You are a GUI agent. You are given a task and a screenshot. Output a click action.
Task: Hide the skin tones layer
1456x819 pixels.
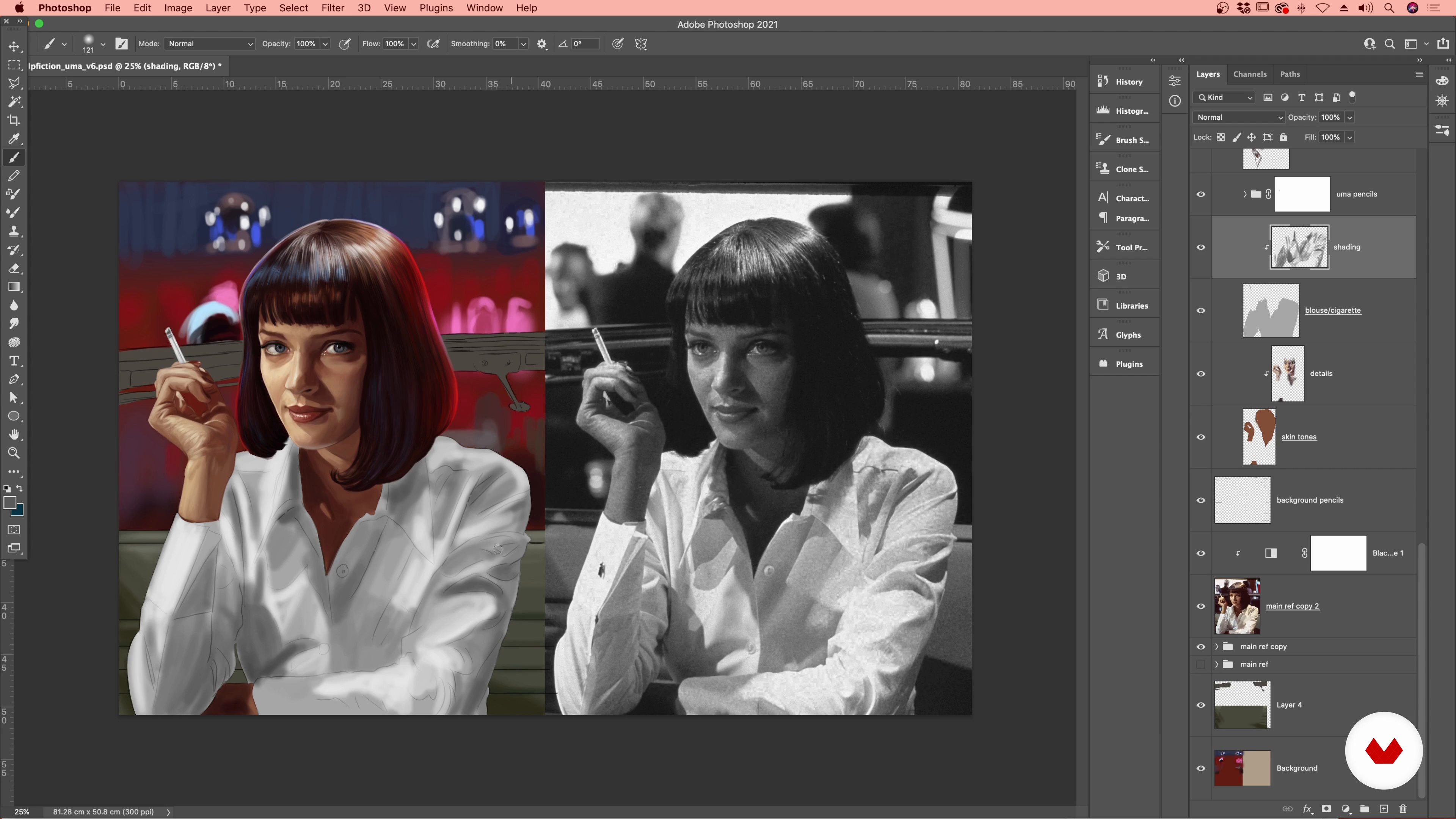point(1200,437)
